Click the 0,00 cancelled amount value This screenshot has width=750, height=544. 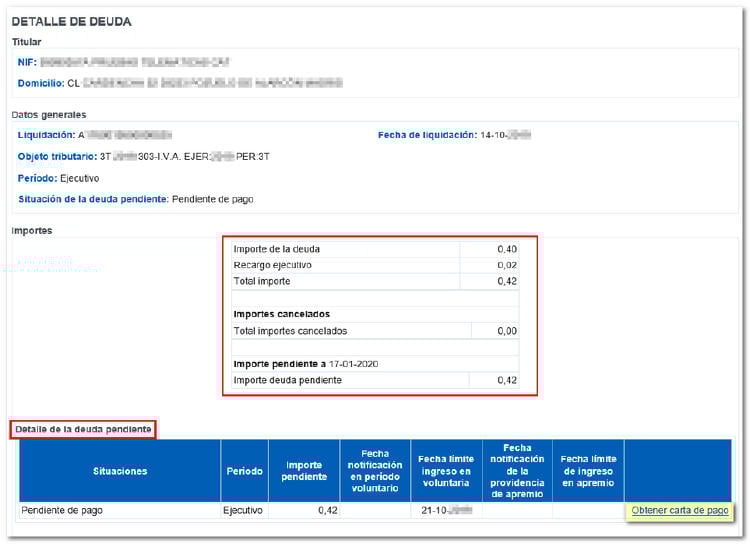click(x=507, y=331)
